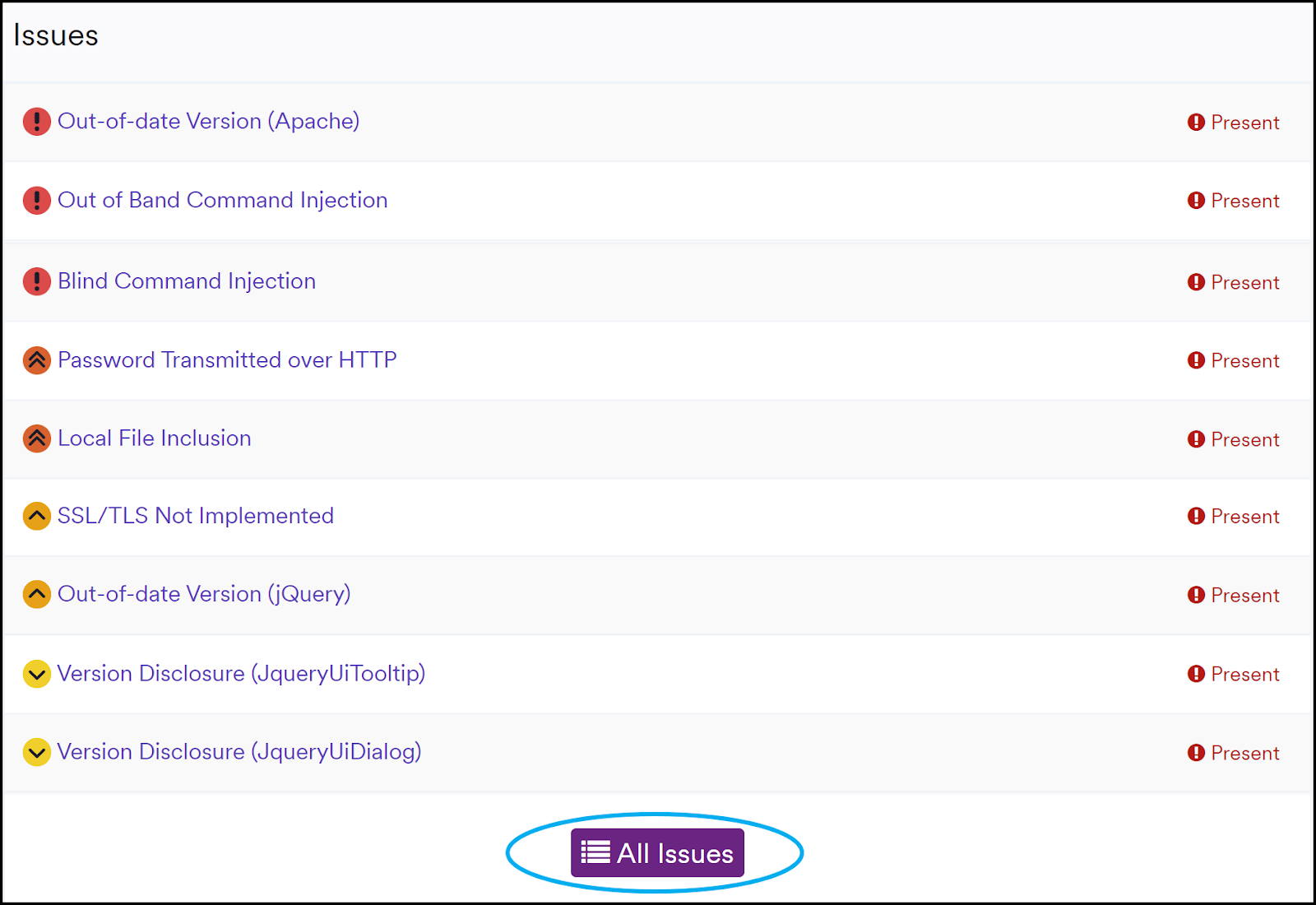The width and height of the screenshot is (1316, 905).
Task: View the Blind Command Injection issue details
Action: click(187, 281)
